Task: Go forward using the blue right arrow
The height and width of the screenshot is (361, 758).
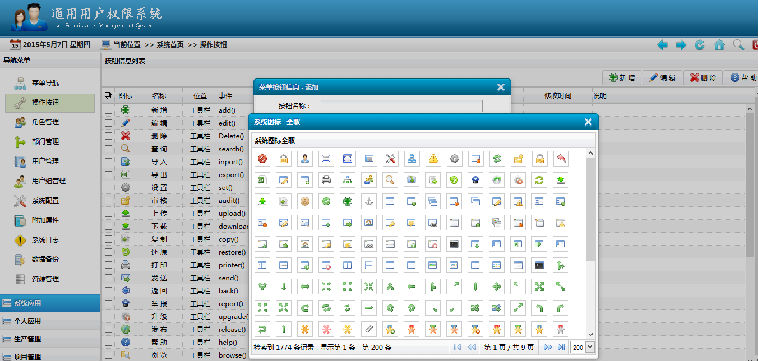Action: coord(681,45)
